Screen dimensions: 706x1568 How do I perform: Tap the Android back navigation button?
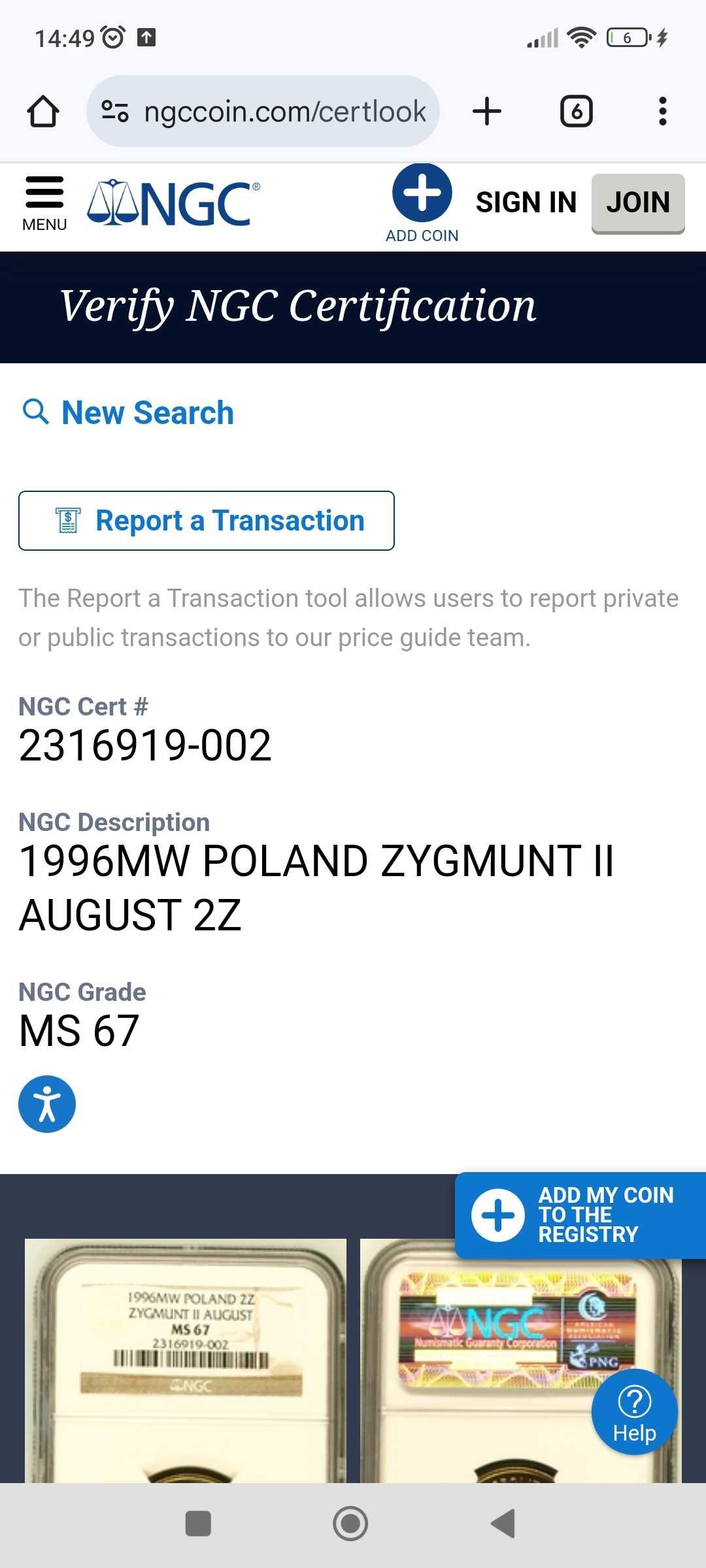tap(503, 1524)
